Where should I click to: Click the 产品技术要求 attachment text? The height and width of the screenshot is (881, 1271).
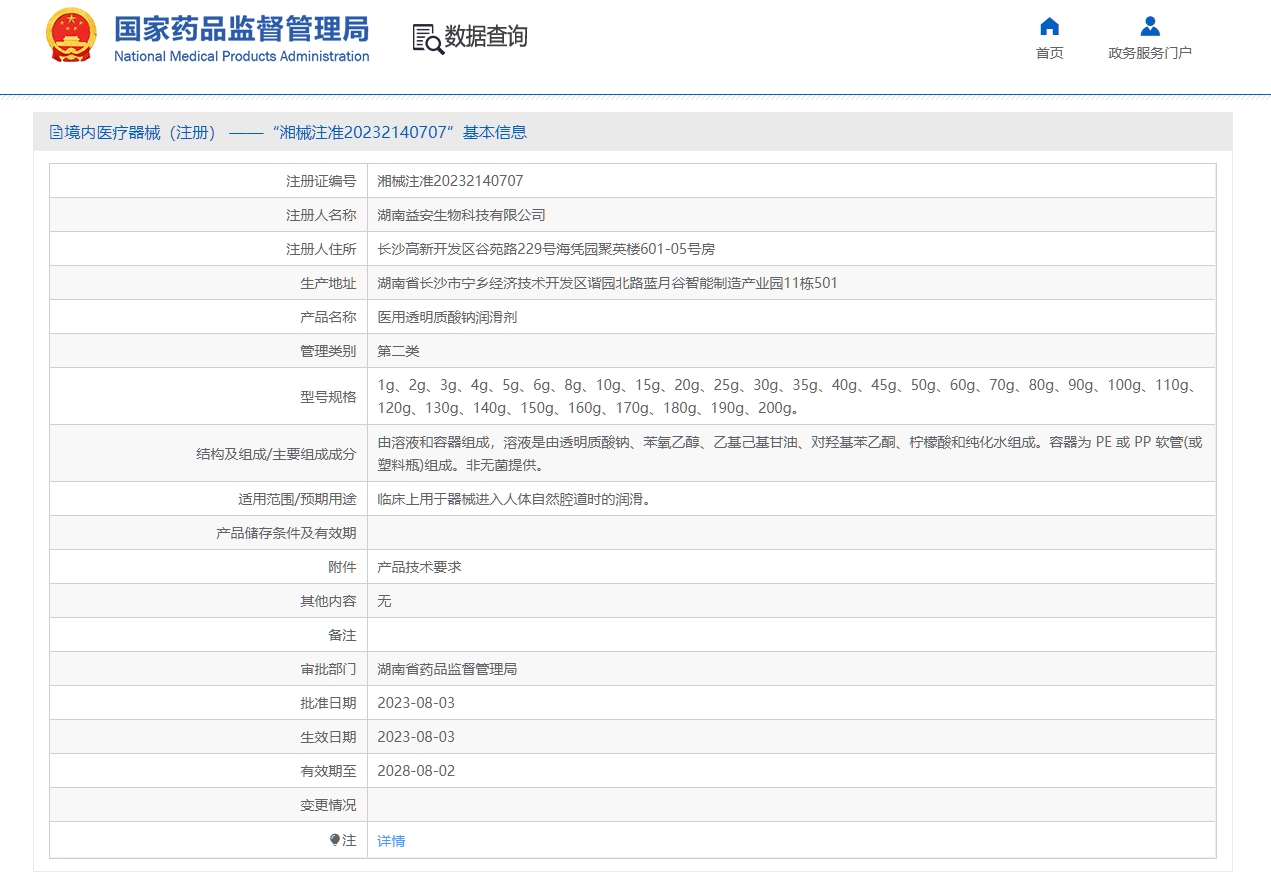[x=419, y=567]
